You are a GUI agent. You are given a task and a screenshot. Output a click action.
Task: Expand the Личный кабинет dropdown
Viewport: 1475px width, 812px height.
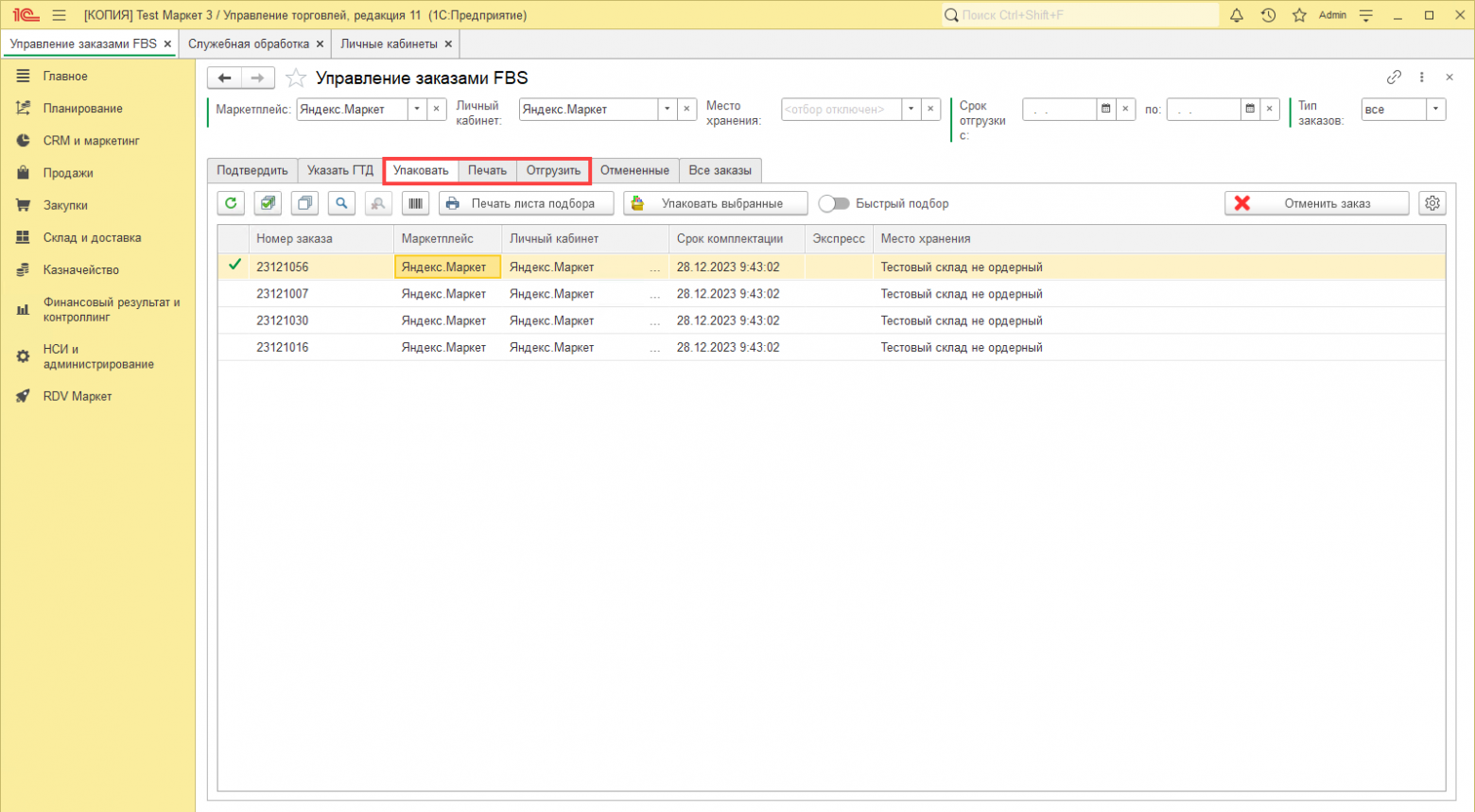tap(668, 109)
